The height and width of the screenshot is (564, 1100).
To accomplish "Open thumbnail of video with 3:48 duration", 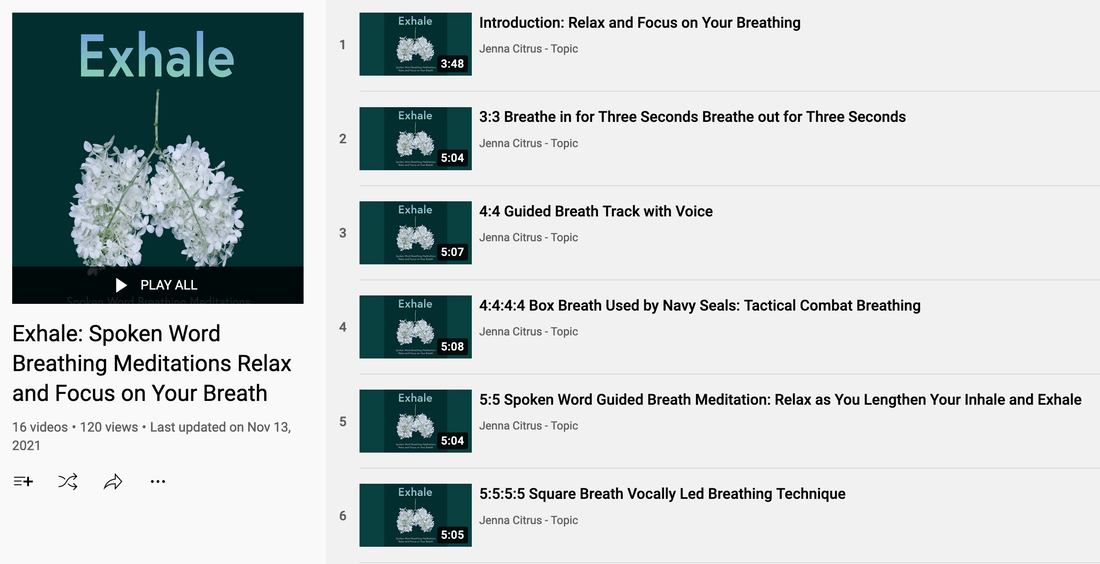I will (415, 44).
